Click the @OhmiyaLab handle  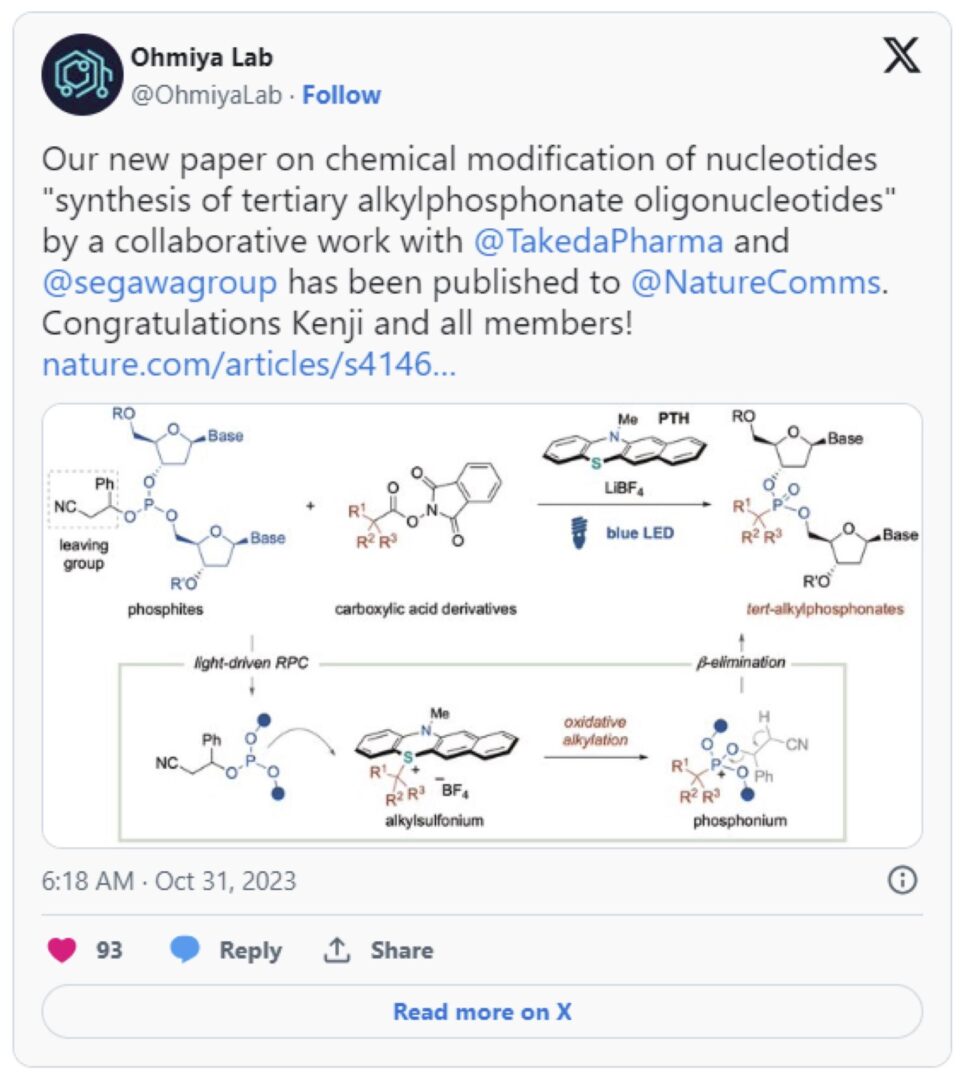point(207,95)
